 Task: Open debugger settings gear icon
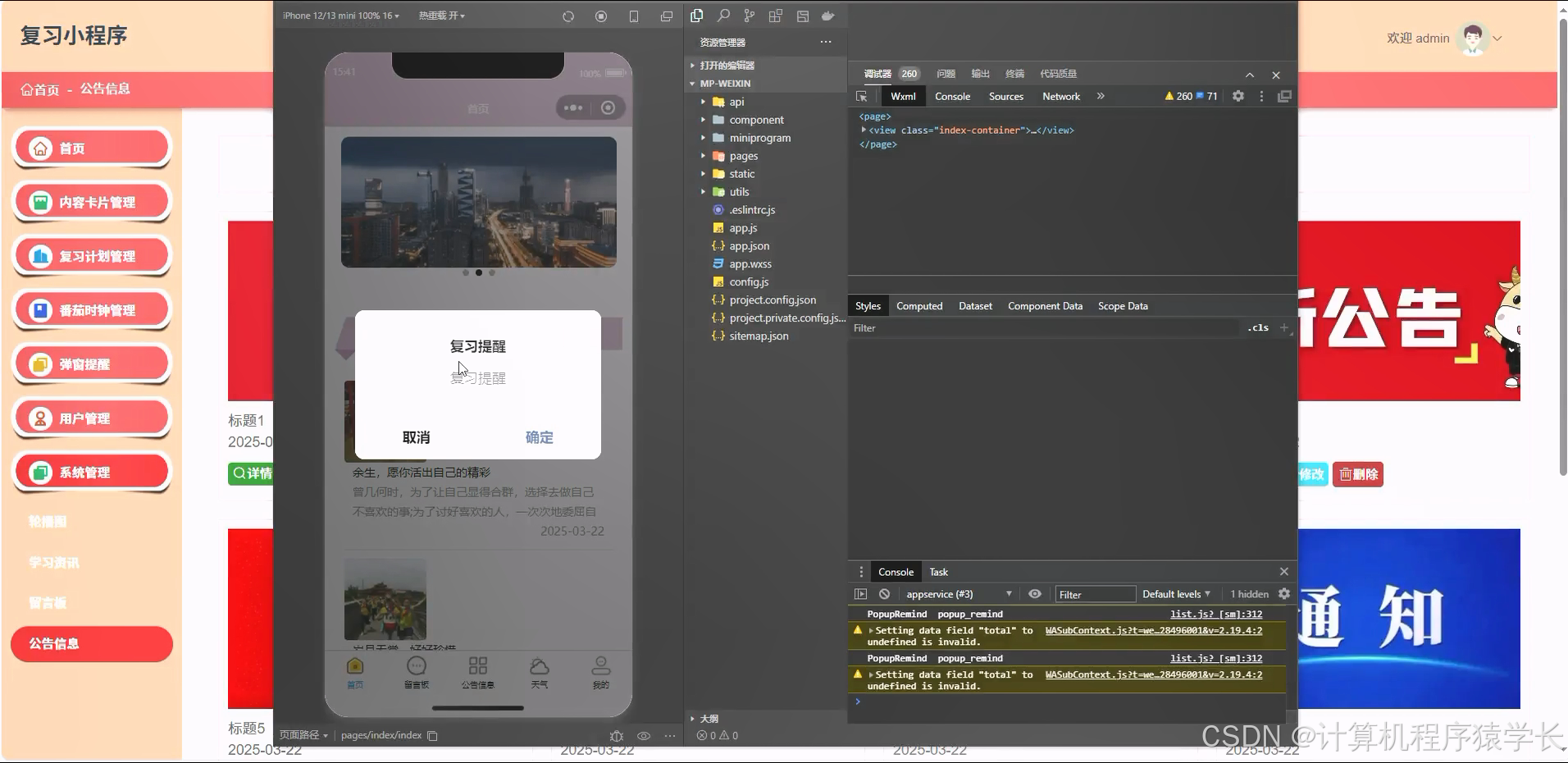[x=1238, y=96]
